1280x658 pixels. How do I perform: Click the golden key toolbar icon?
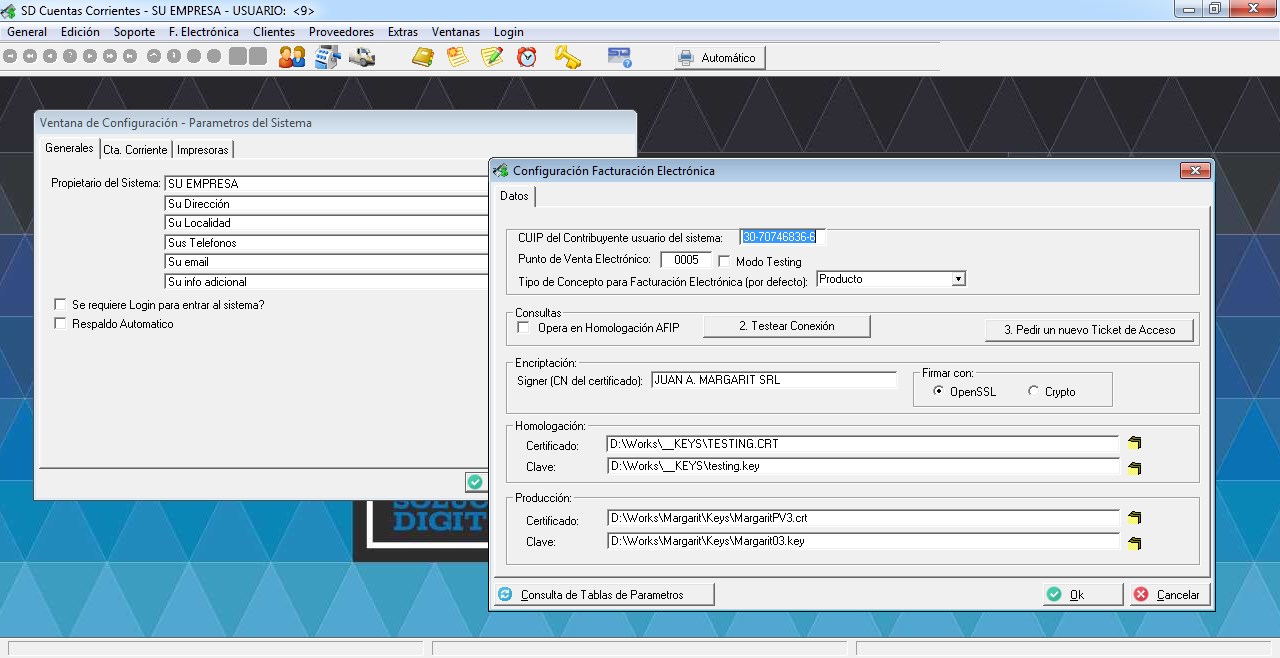(567, 57)
